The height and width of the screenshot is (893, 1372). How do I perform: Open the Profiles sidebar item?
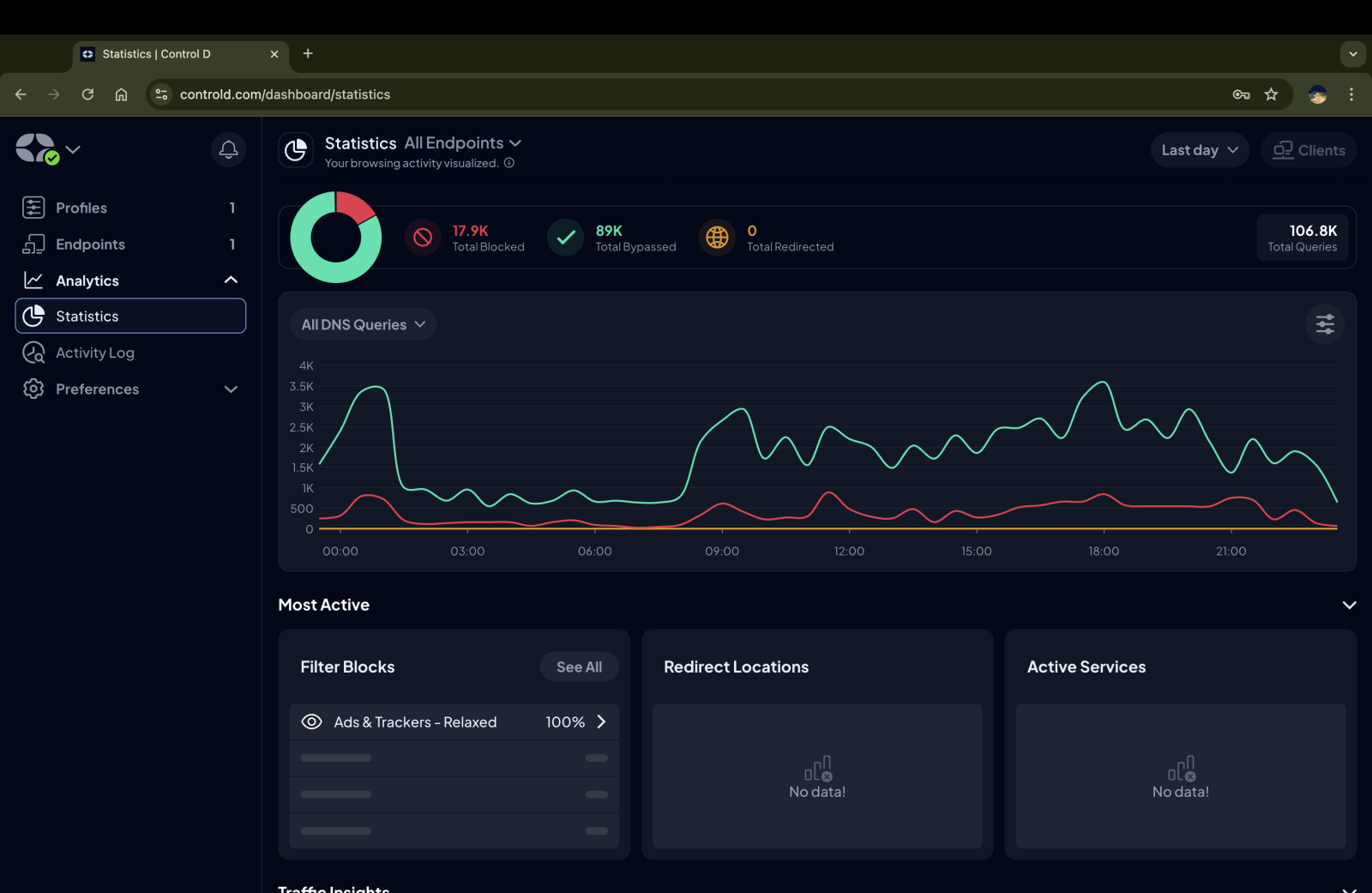(x=130, y=208)
